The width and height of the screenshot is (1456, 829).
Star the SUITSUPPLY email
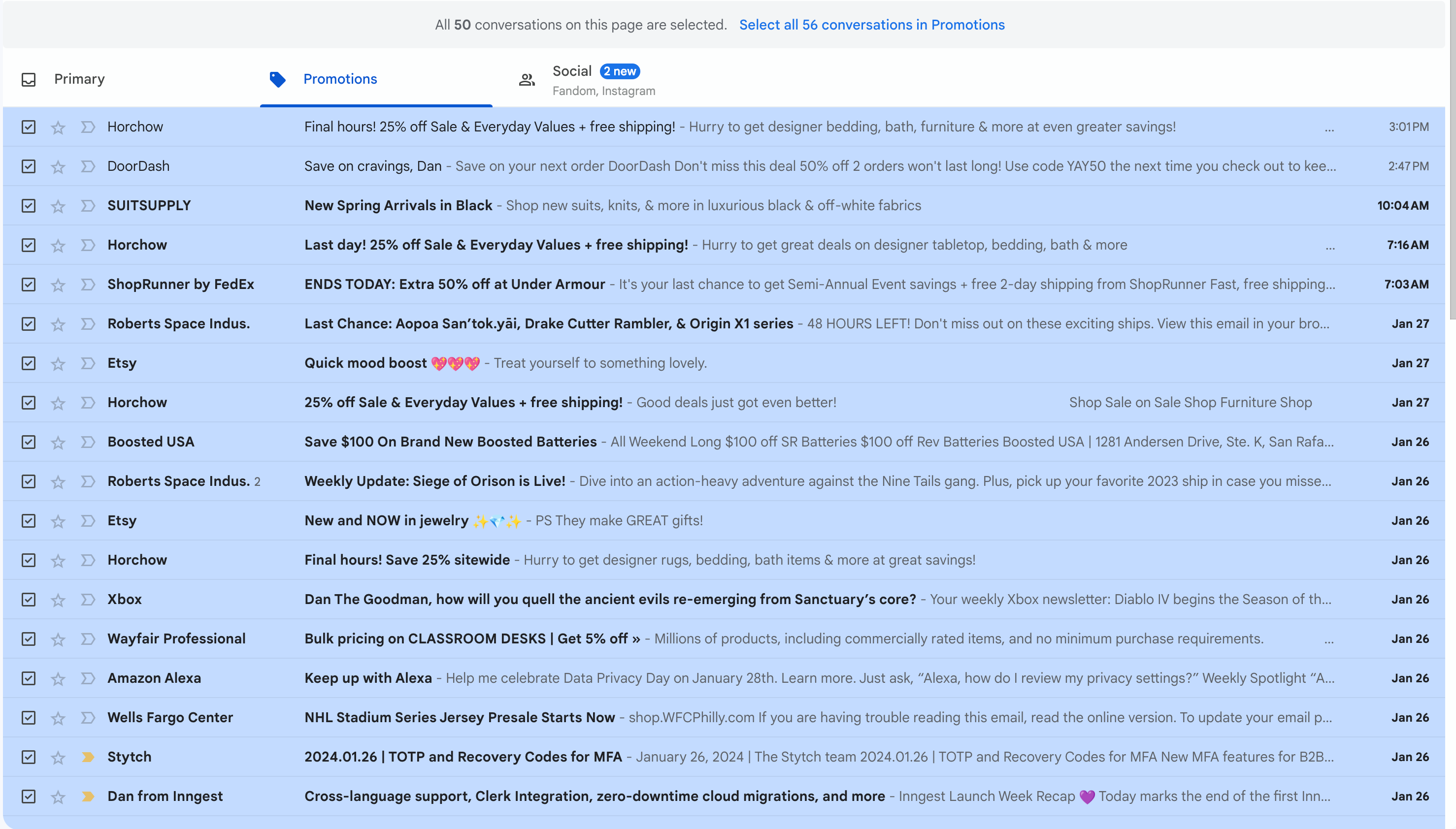click(58, 206)
